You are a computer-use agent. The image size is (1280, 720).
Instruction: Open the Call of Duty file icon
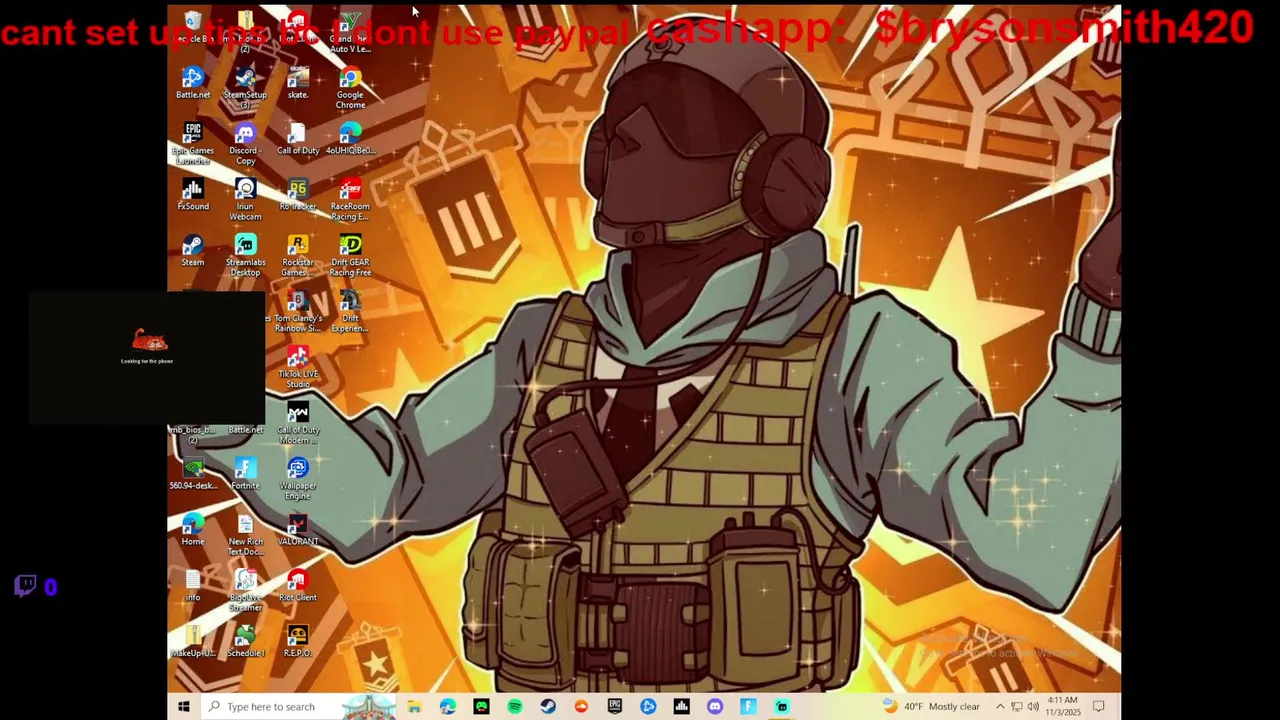pyautogui.click(x=297, y=140)
